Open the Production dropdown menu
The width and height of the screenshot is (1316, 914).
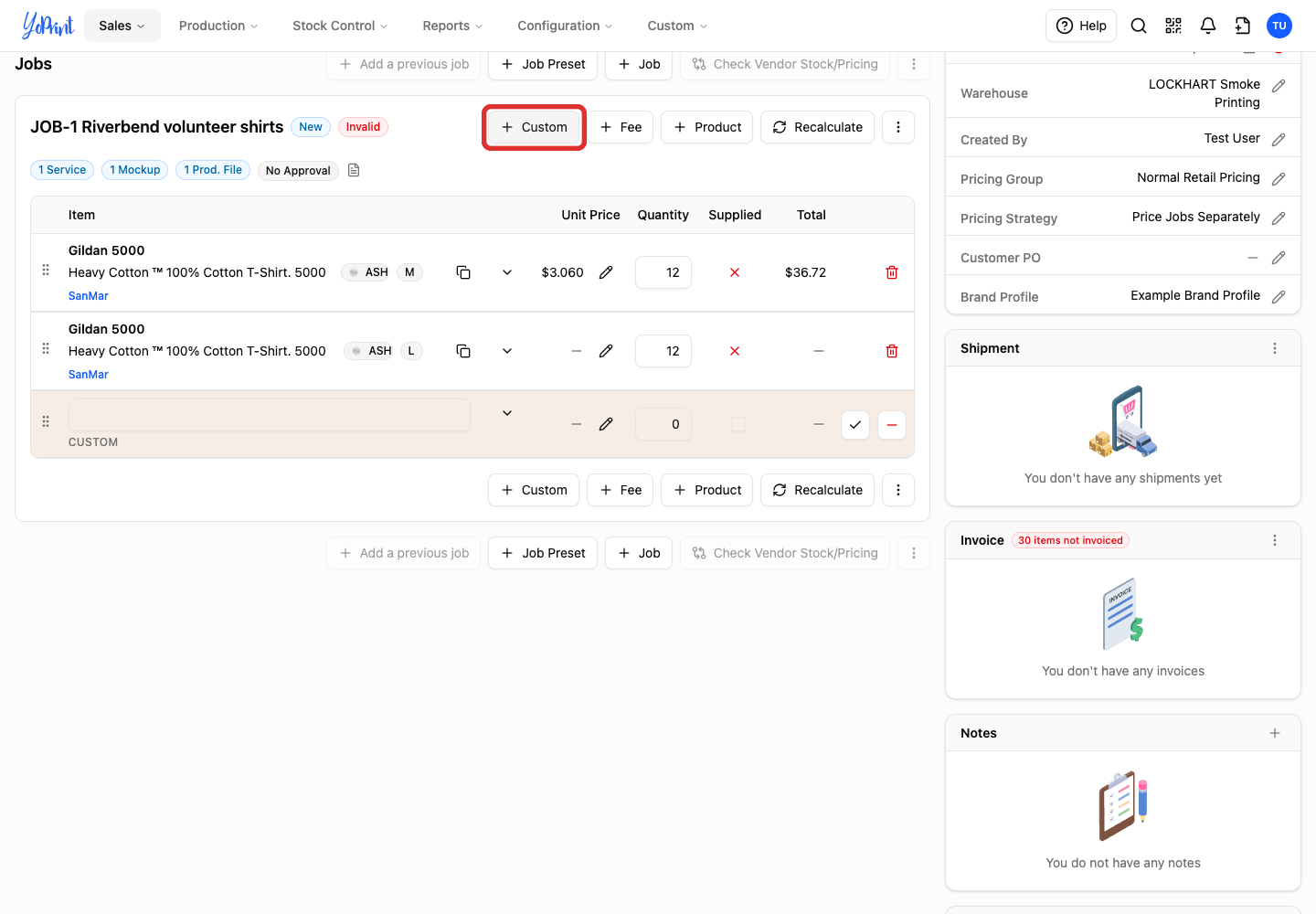click(218, 26)
